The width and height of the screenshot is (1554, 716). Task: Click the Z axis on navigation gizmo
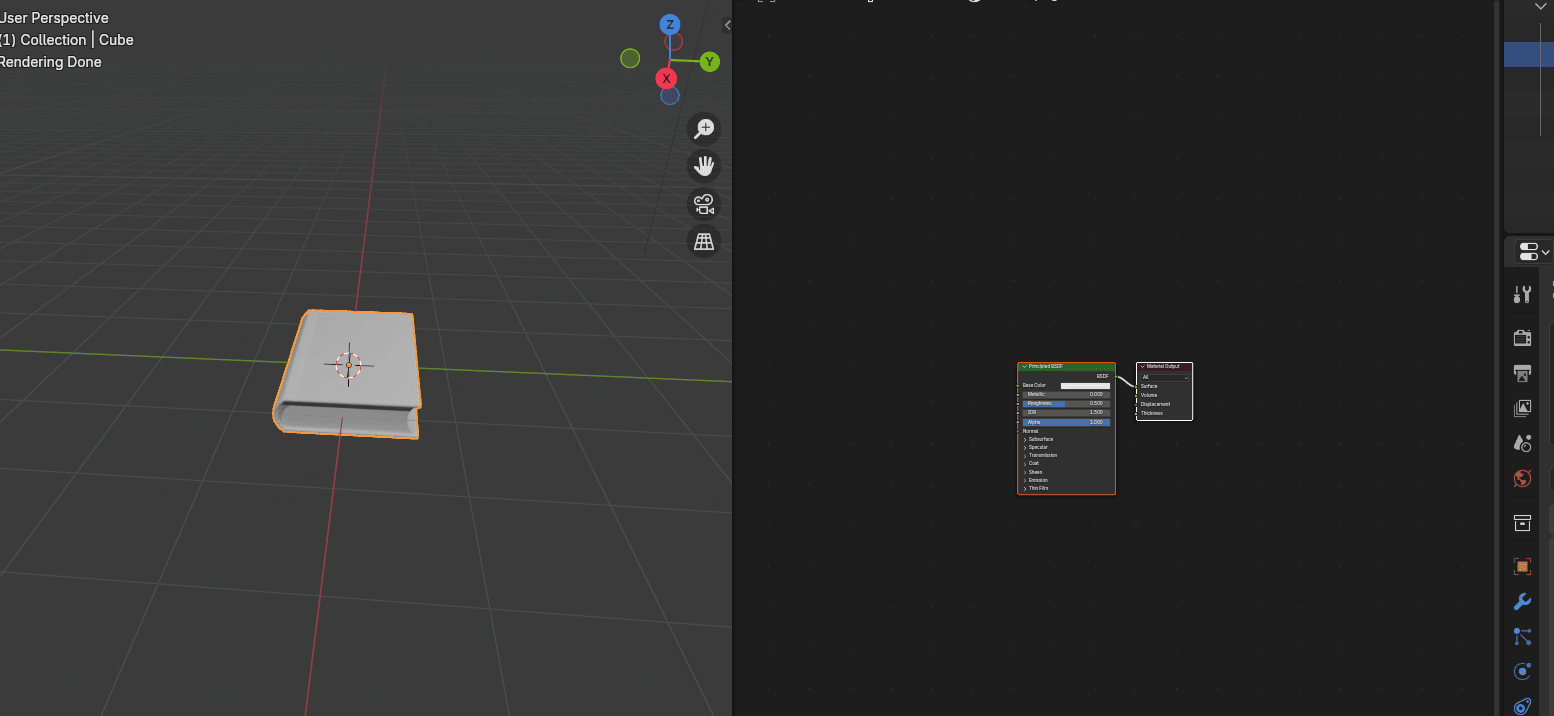(x=670, y=25)
